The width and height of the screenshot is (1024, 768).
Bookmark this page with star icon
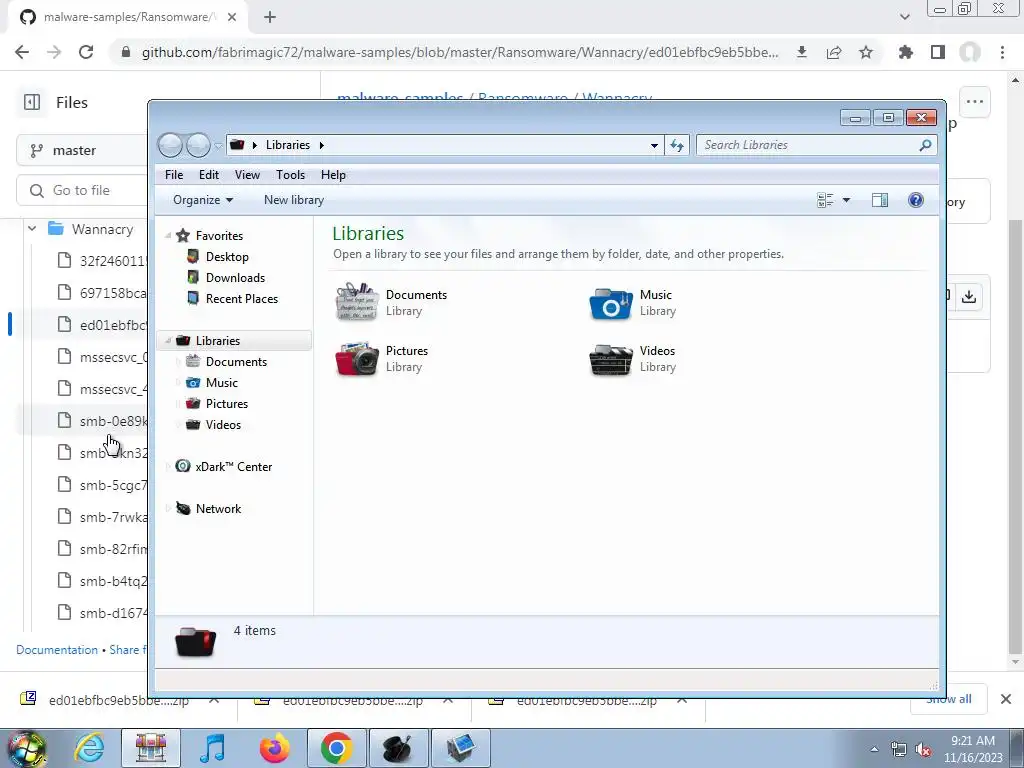[x=866, y=52]
